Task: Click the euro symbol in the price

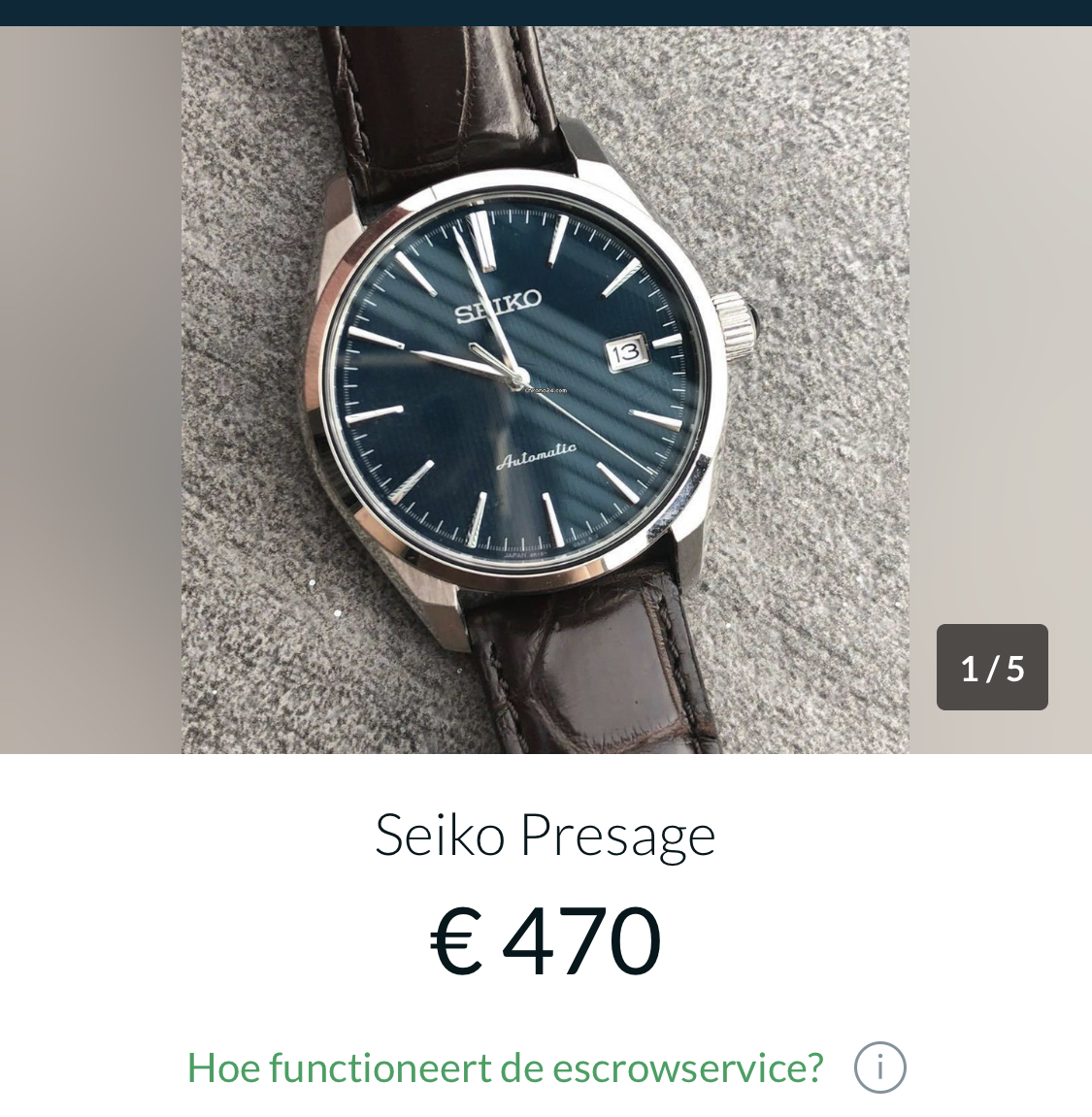Action: [x=456, y=941]
